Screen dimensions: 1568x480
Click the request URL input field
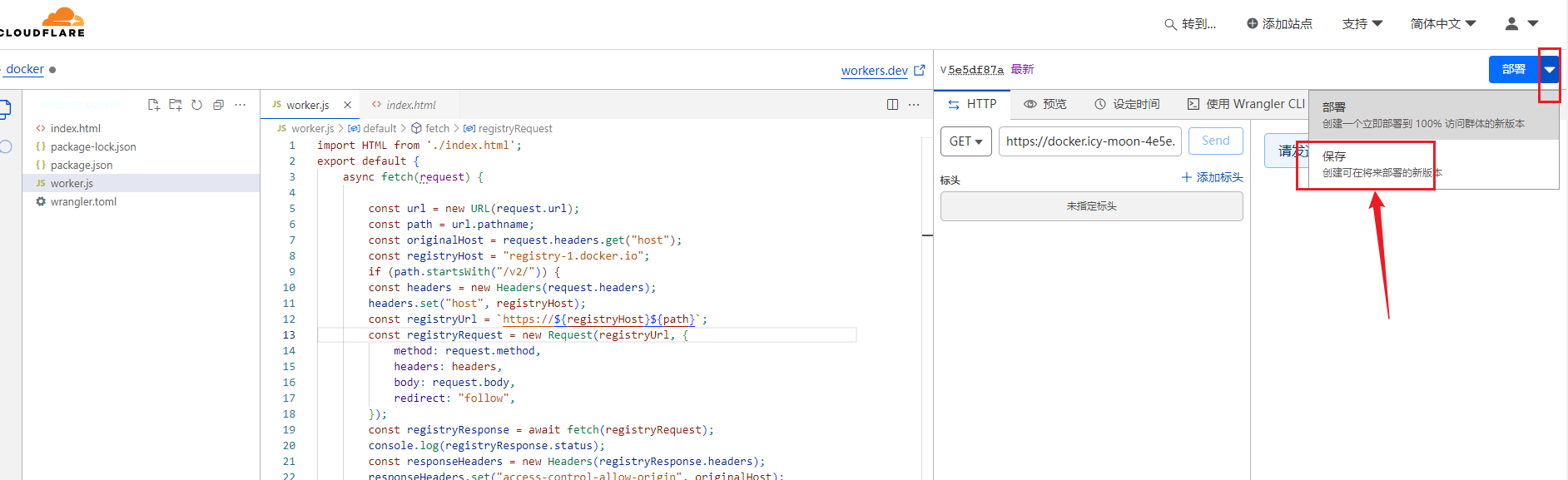click(x=1090, y=141)
